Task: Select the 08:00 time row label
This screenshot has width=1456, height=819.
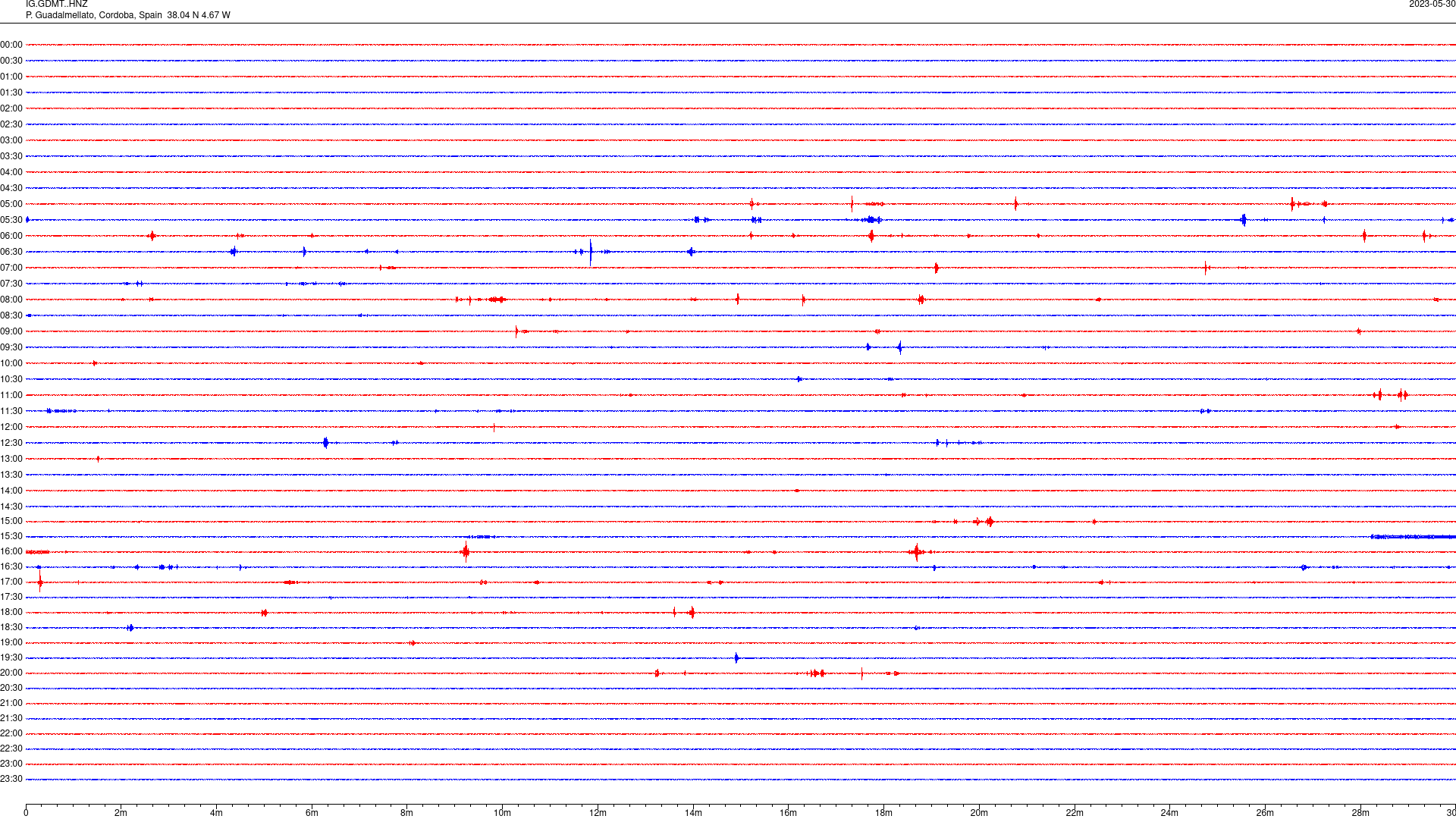Action: (11, 300)
